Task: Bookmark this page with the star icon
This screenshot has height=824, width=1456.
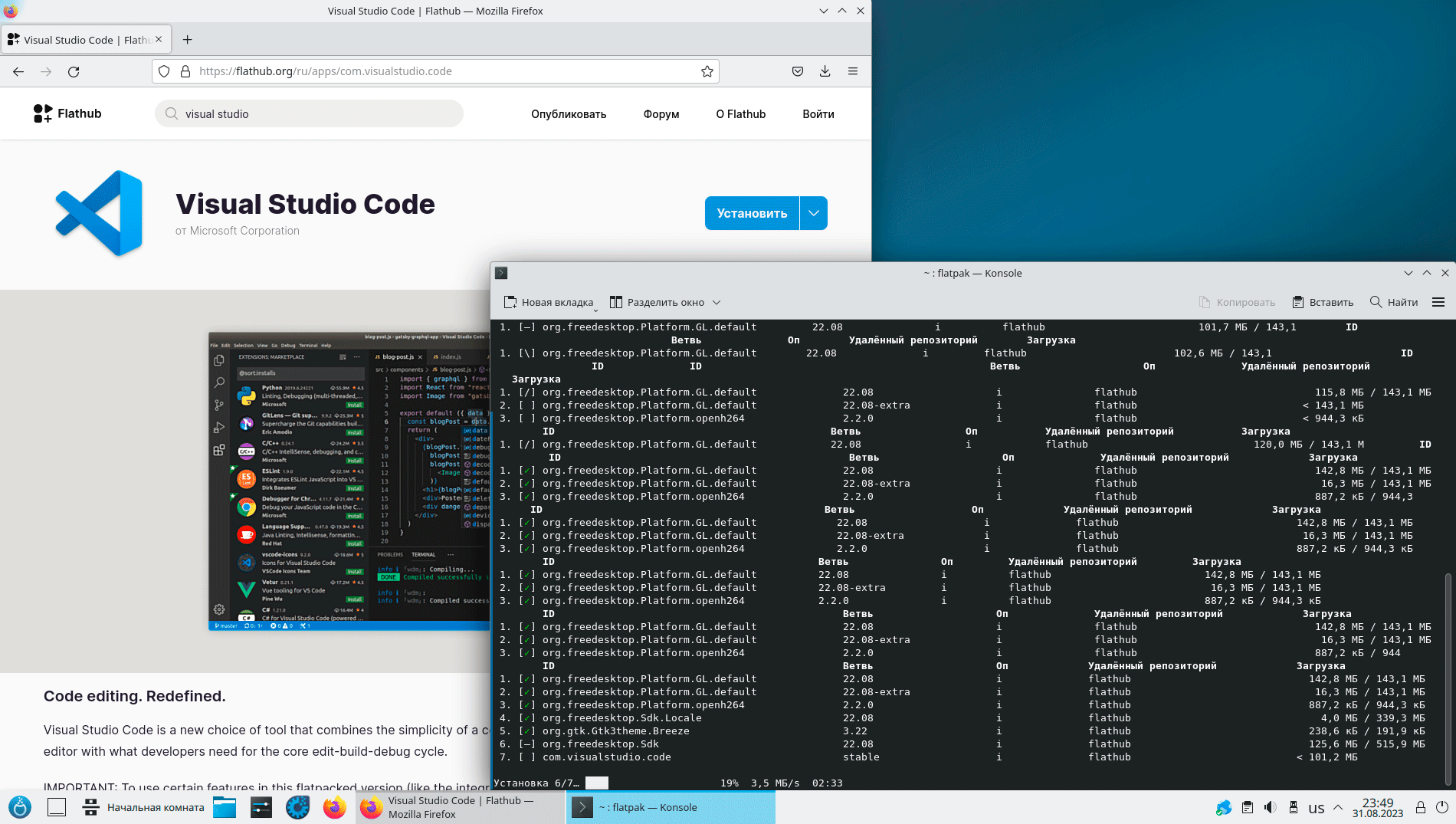Action: (x=707, y=71)
